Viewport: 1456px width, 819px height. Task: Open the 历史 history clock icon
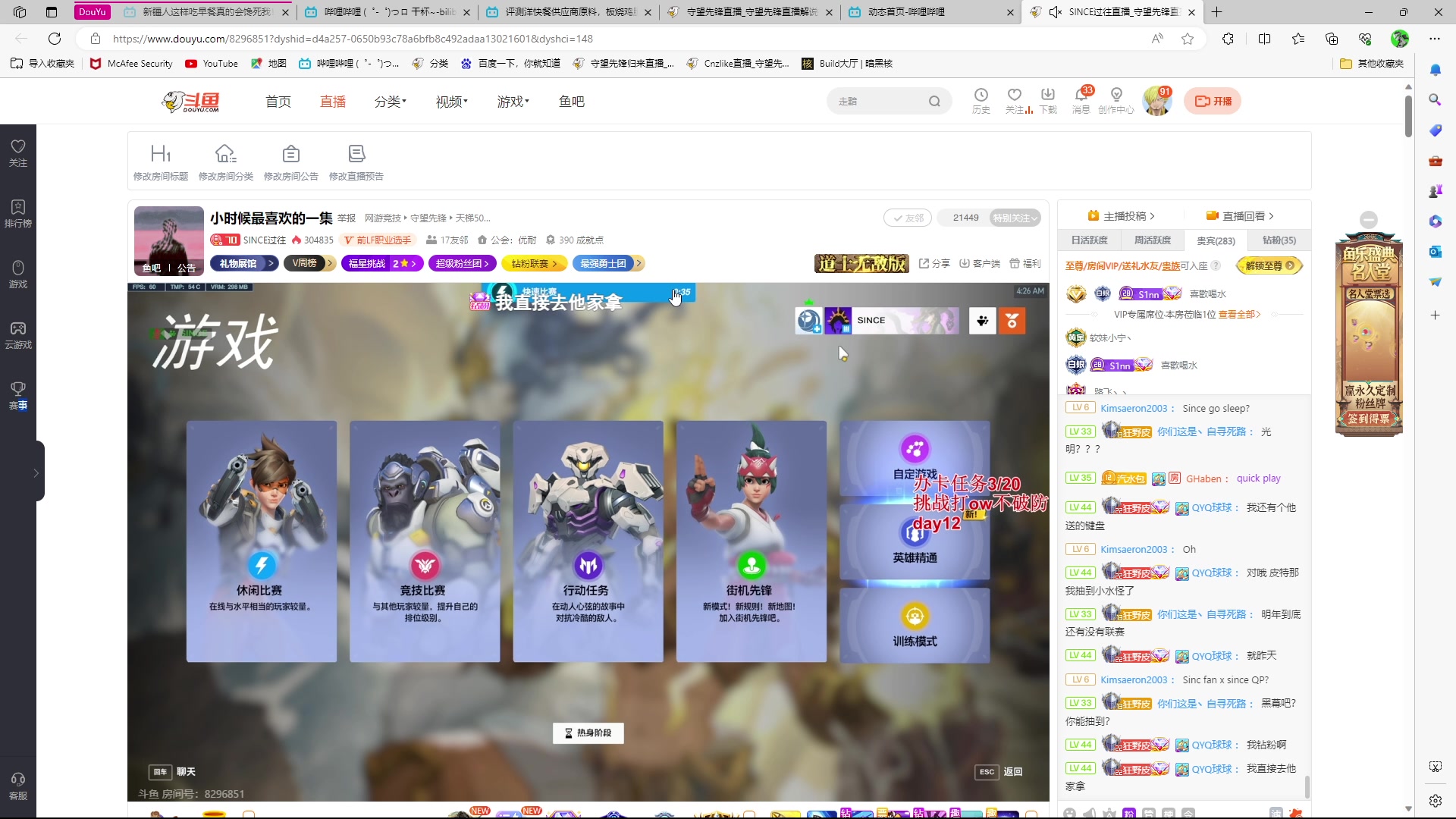coord(981,100)
